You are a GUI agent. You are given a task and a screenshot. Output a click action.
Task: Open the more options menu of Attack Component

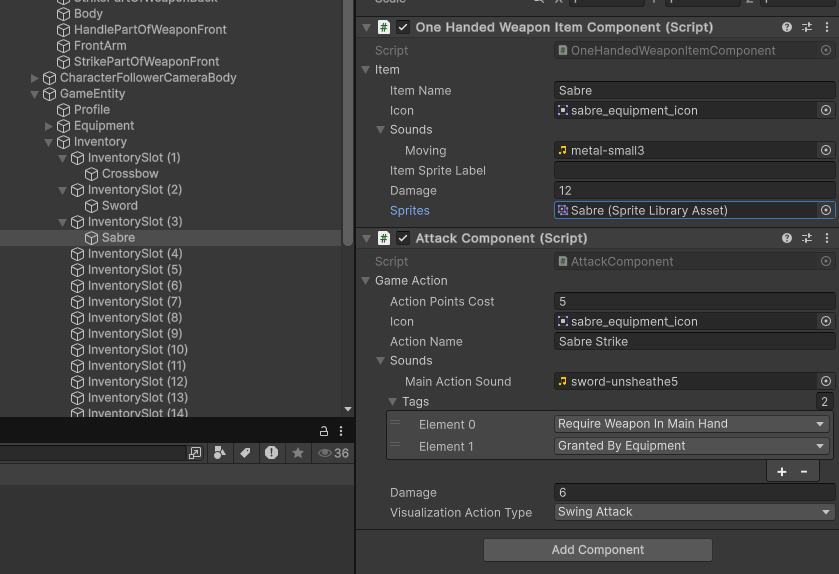point(827,238)
